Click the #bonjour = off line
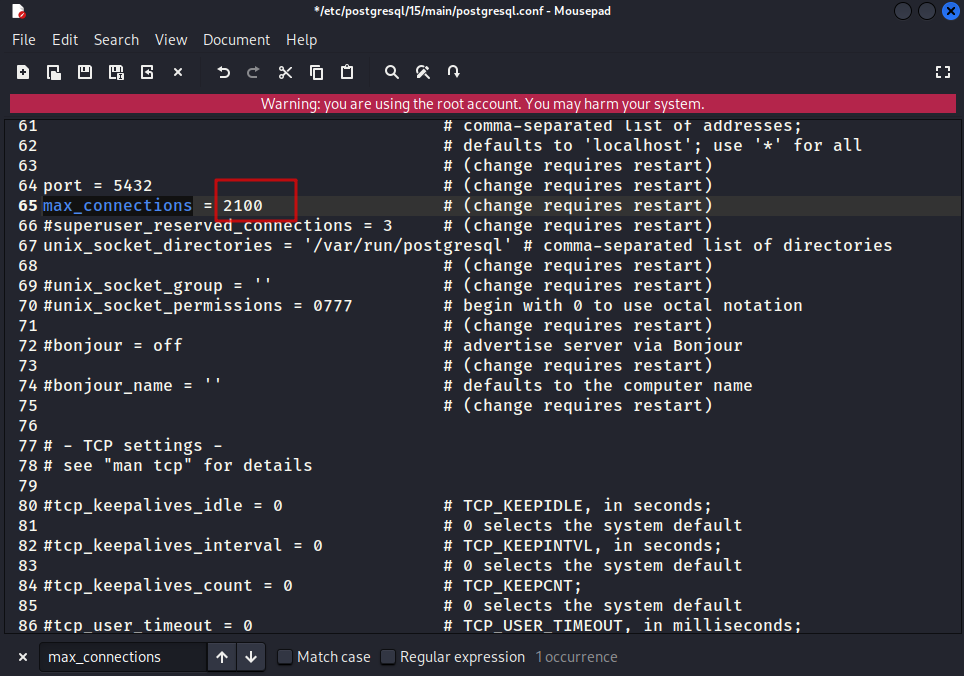The height and width of the screenshot is (676, 964). tap(113, 345)
